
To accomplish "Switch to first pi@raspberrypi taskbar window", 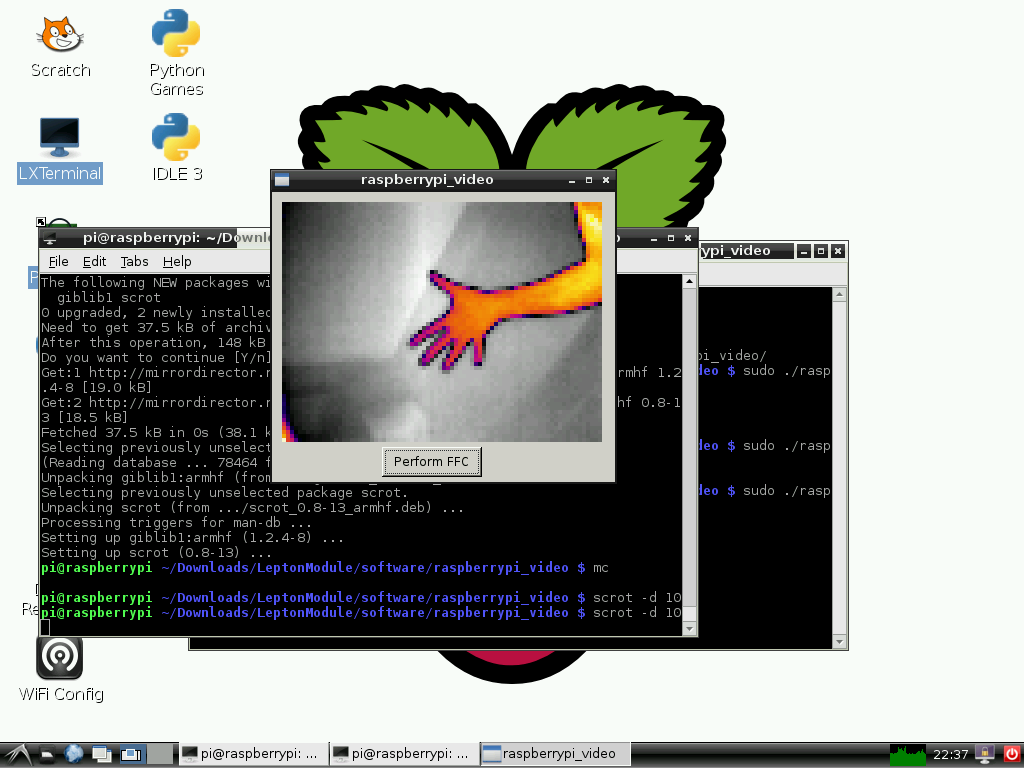I will [253, 754].
